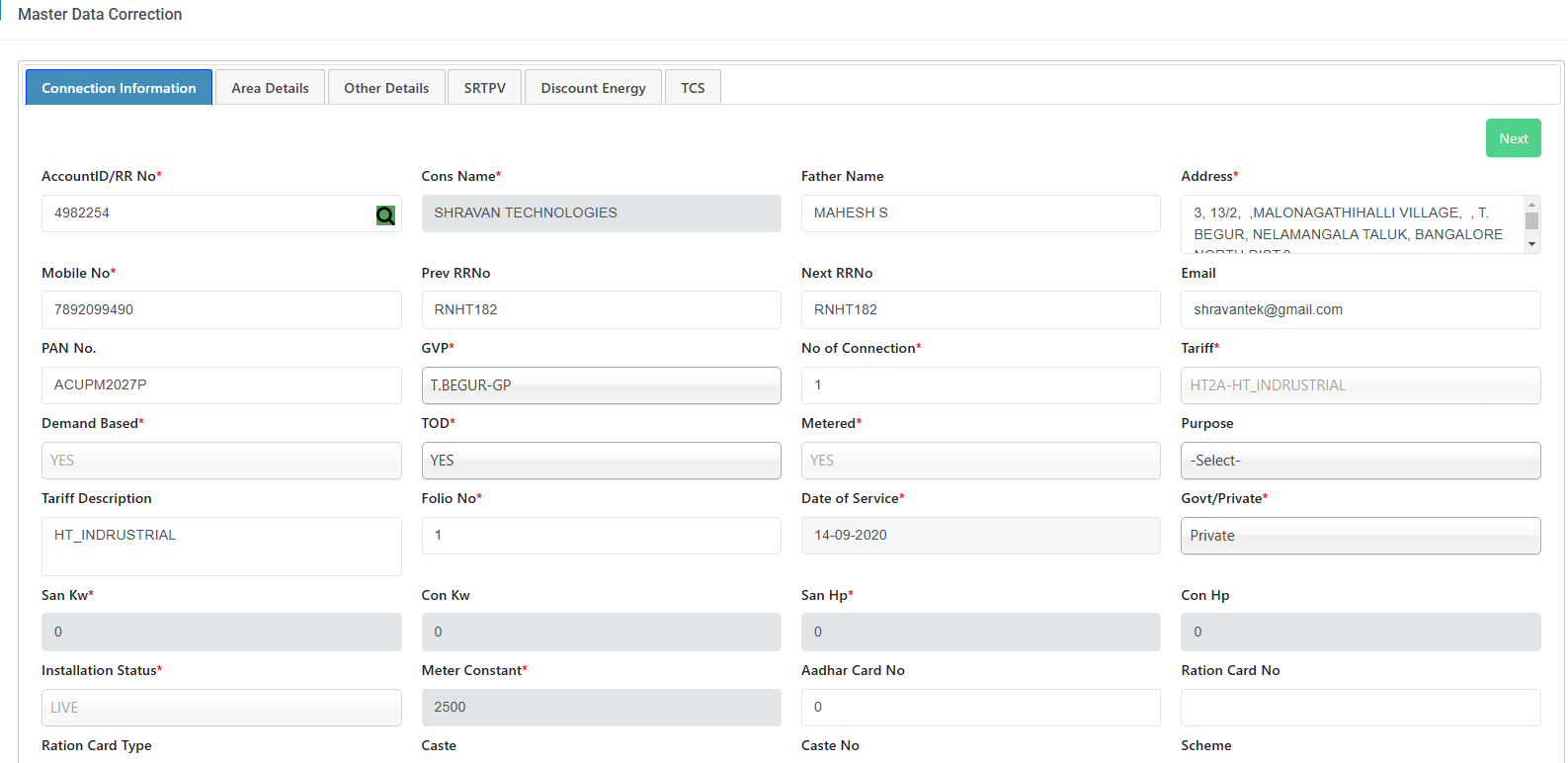Go to the SRTPV tab
1568x763 pixels.
pyautogui.click(x=484, y=88)
